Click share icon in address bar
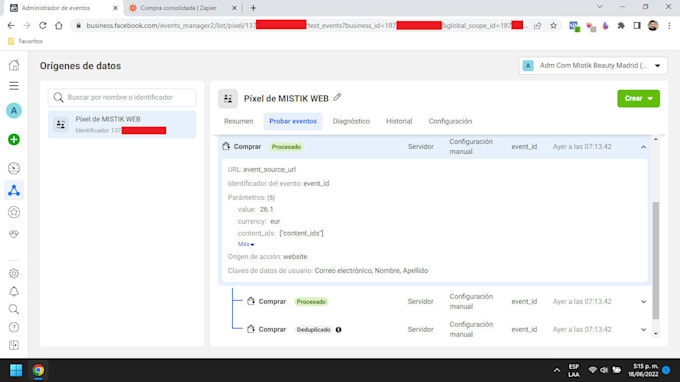Image resolution: width=680 pixels, height=382 pixels. 538,26
